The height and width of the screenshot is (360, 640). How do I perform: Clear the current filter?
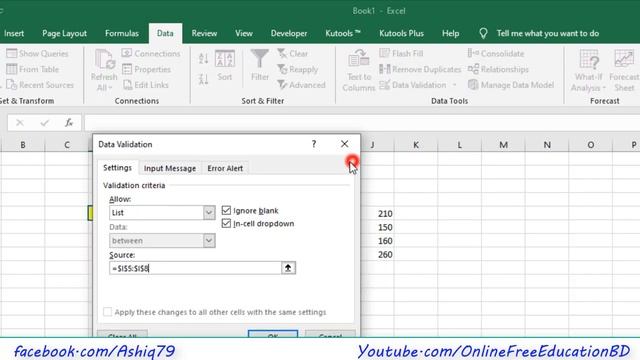click(292, 53)
